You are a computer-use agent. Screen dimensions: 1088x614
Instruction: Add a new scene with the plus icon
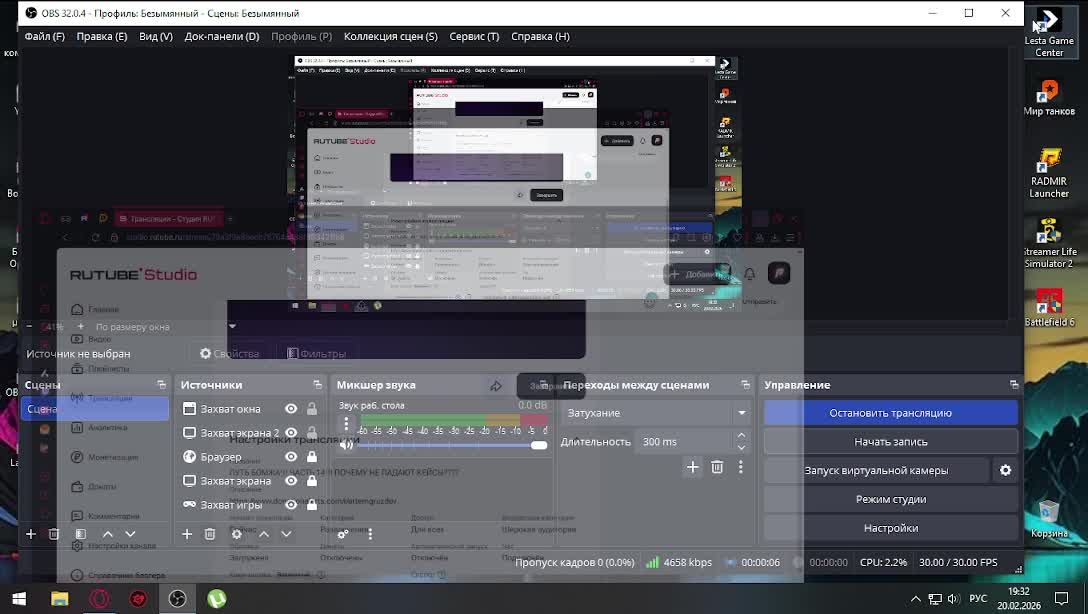31,534
